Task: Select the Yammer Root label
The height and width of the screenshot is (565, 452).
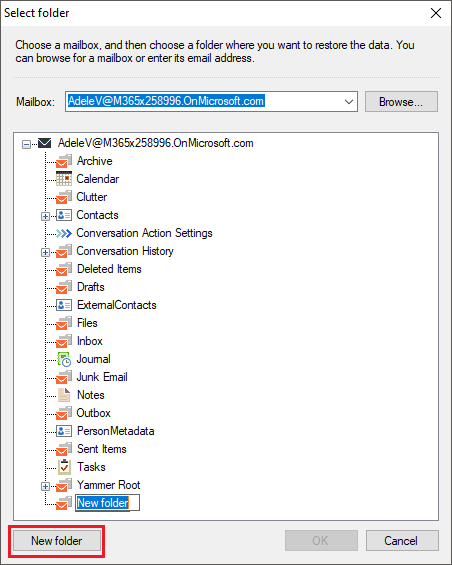Action: coord(108,485)
